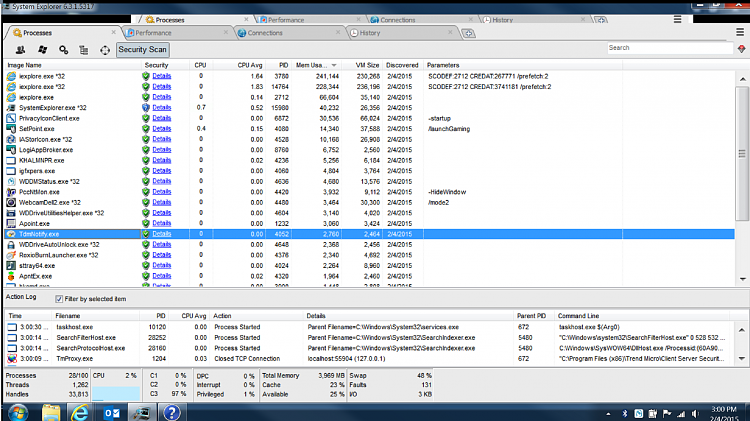
Task: Run the Security Scan
Action: [x=143, y=50]
